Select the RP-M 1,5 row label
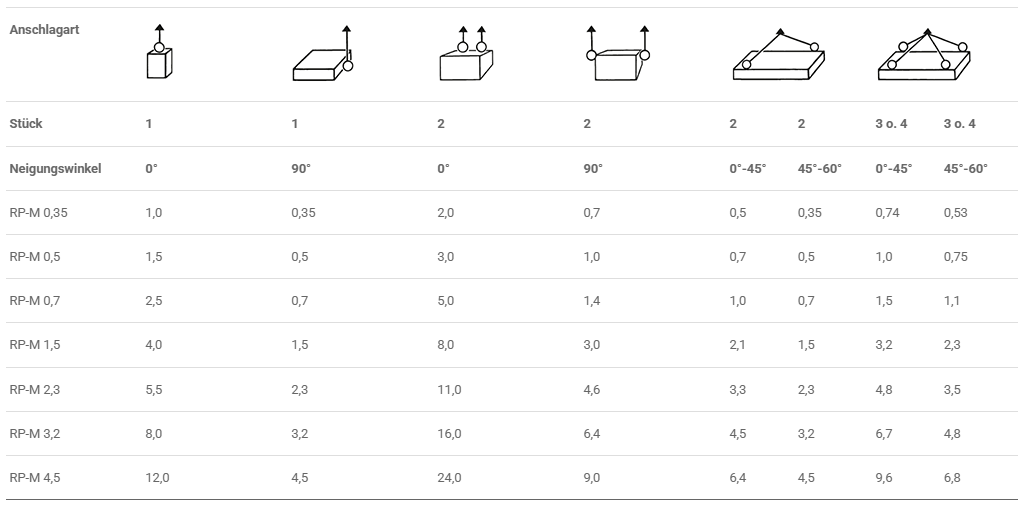The image size is (1023, 505). point(35,345)
